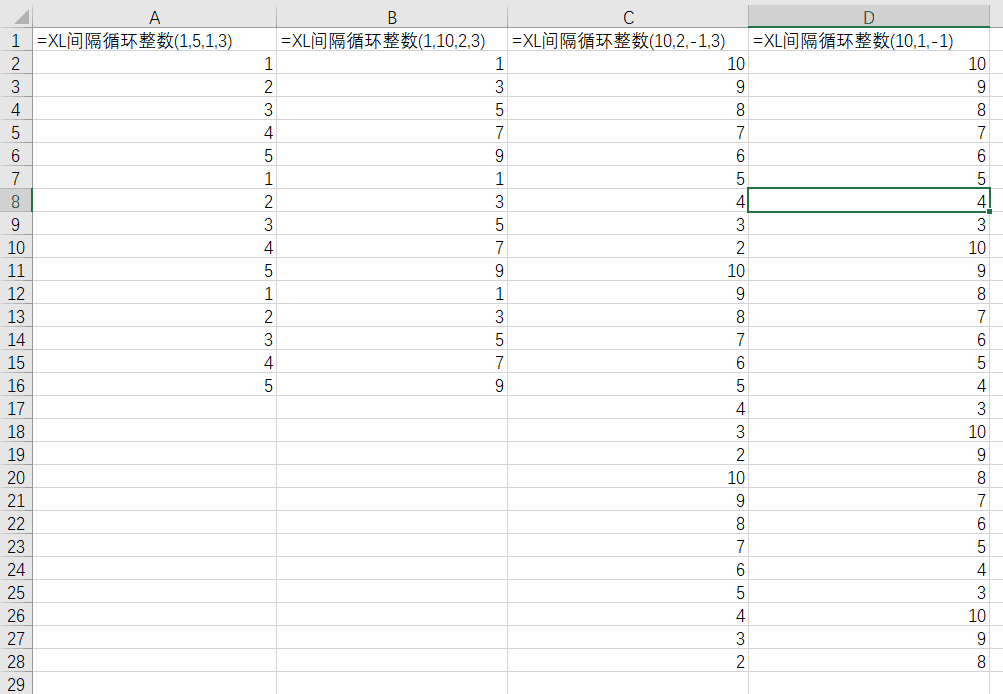The image size is (1003, 694).
Task: Select column A header
Action: click(154, 17)
